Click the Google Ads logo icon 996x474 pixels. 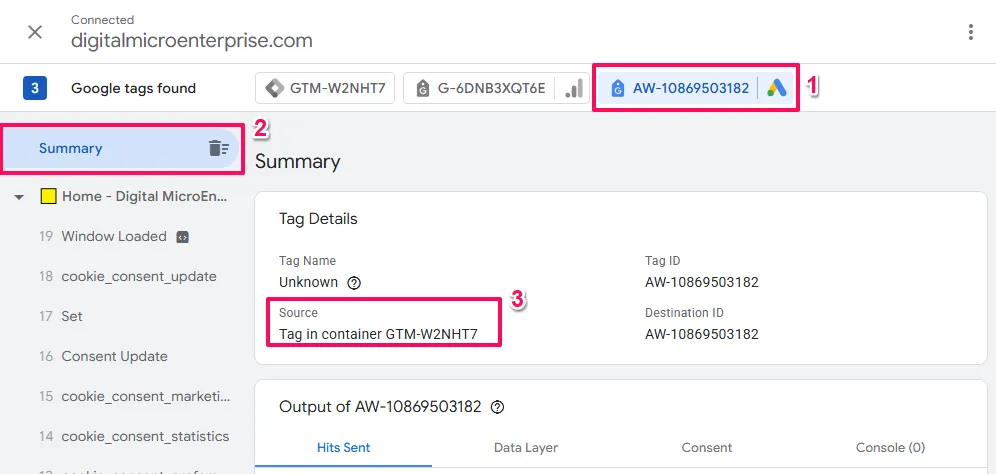[777, 88]
